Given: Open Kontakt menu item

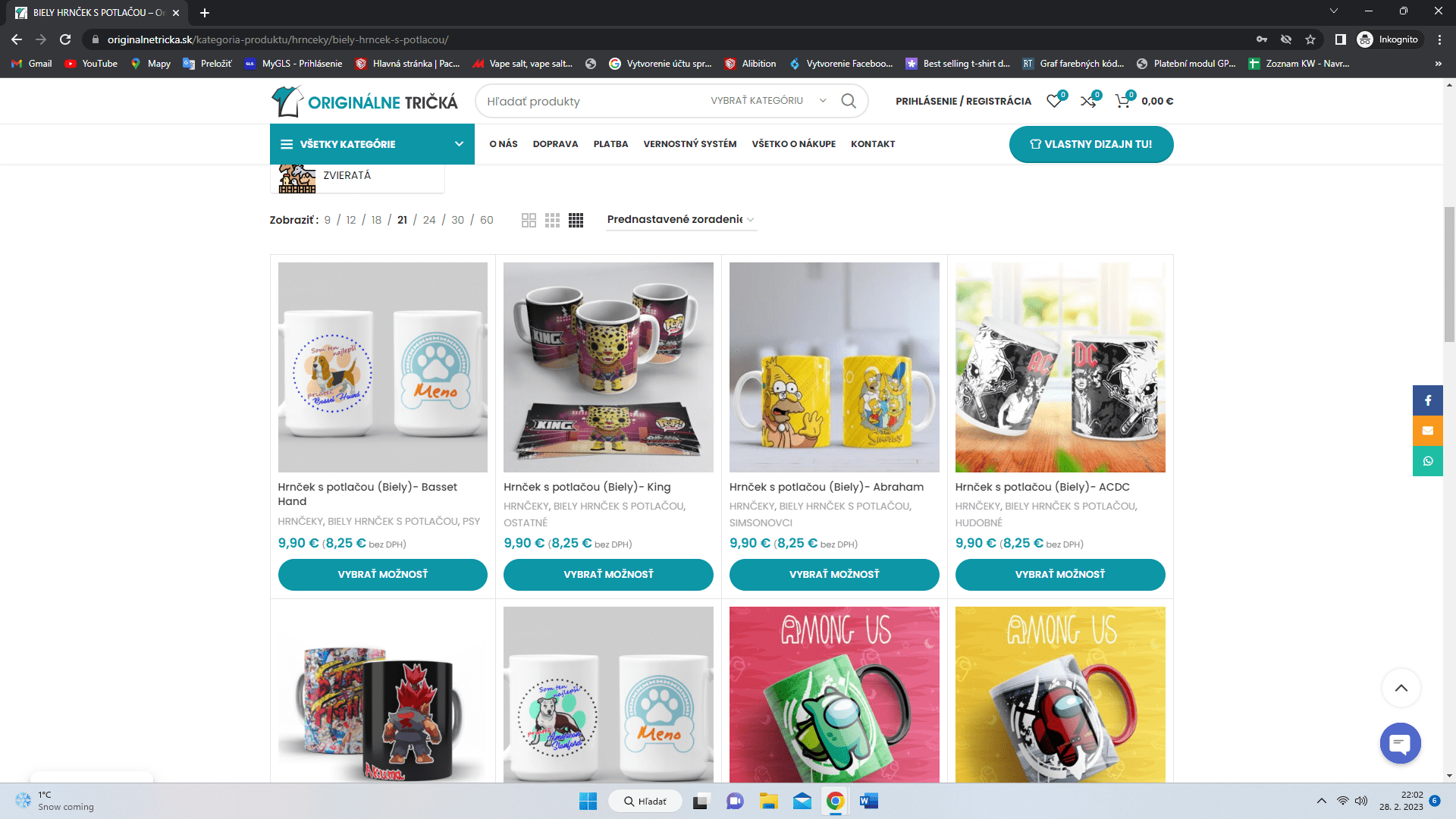Looking at the screenshot, I should pos(873,144).
